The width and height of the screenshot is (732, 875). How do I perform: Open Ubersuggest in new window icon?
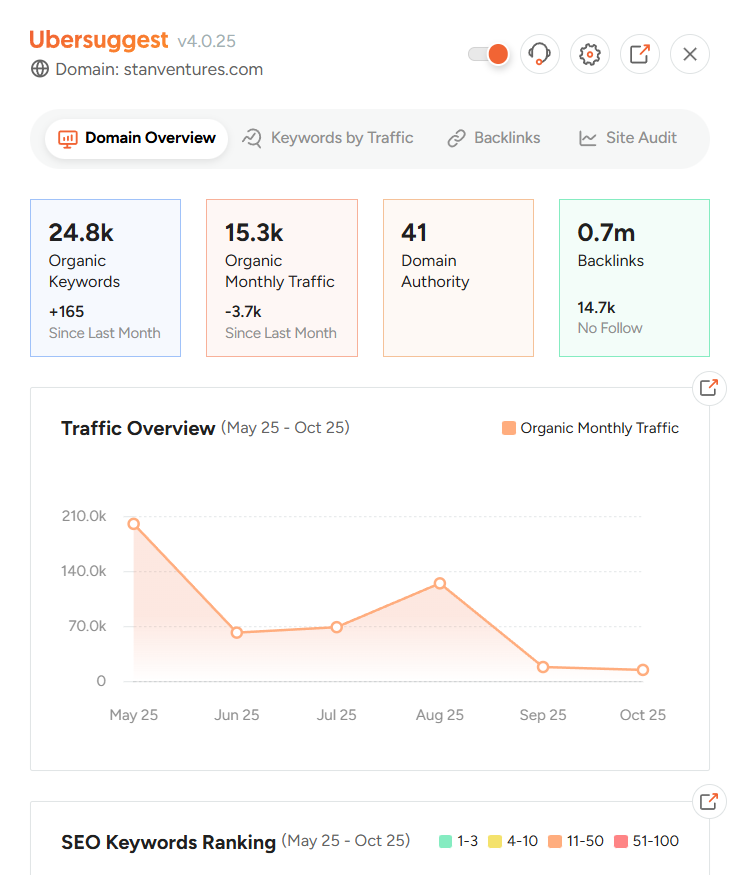click(x=640, y=54)
